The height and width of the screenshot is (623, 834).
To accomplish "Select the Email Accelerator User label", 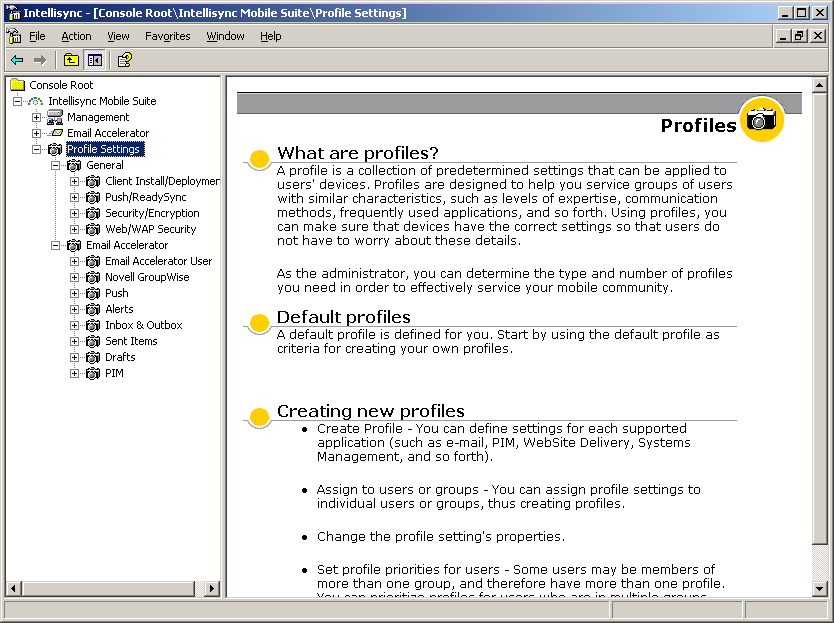I will (x=159, y=261).
